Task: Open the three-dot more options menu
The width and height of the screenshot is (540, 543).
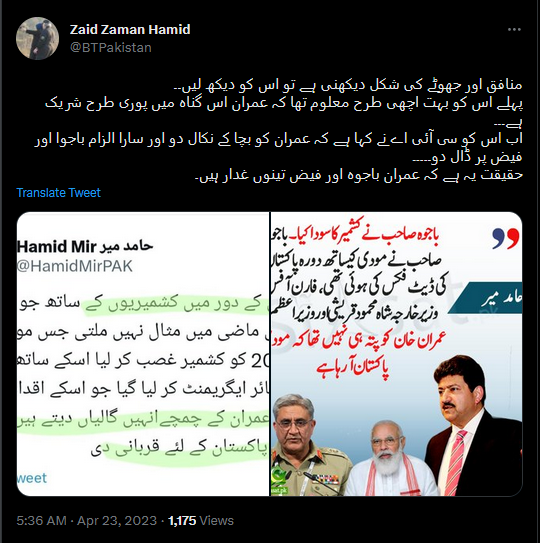Action: [514, 30]
